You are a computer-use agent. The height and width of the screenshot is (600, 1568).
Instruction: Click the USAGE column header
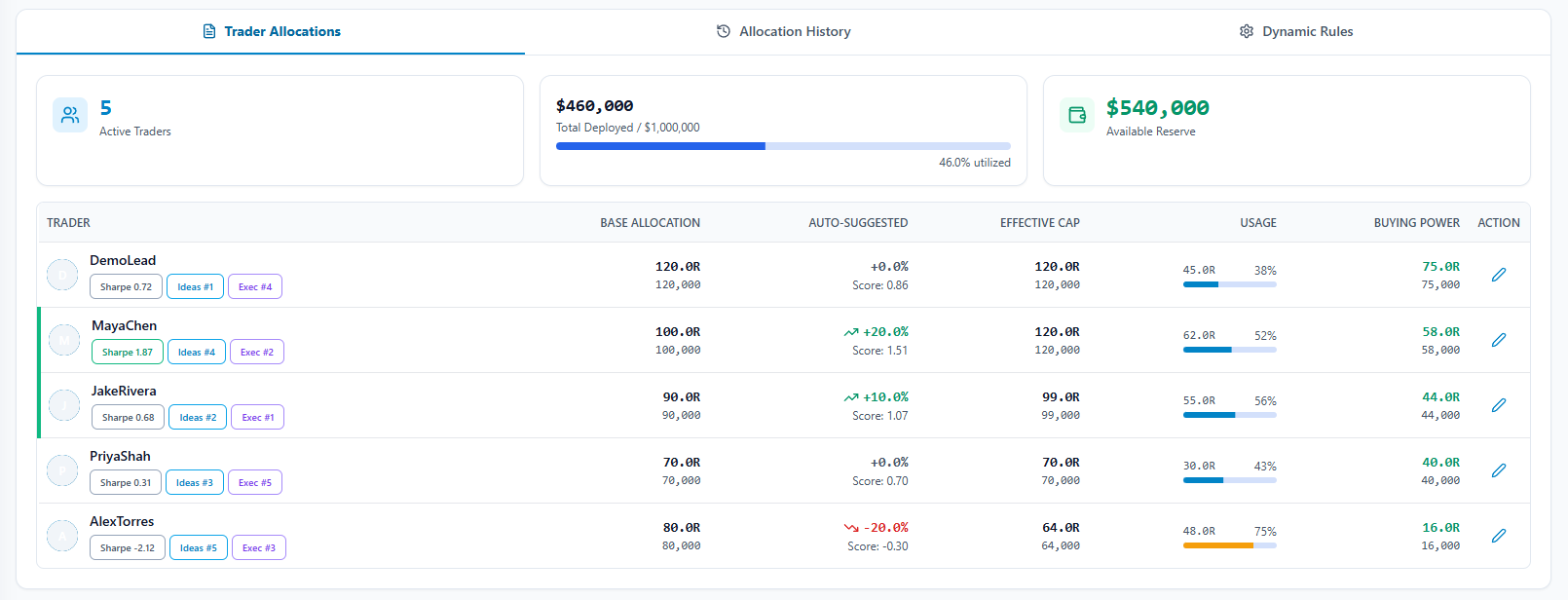pos(1258,223)
